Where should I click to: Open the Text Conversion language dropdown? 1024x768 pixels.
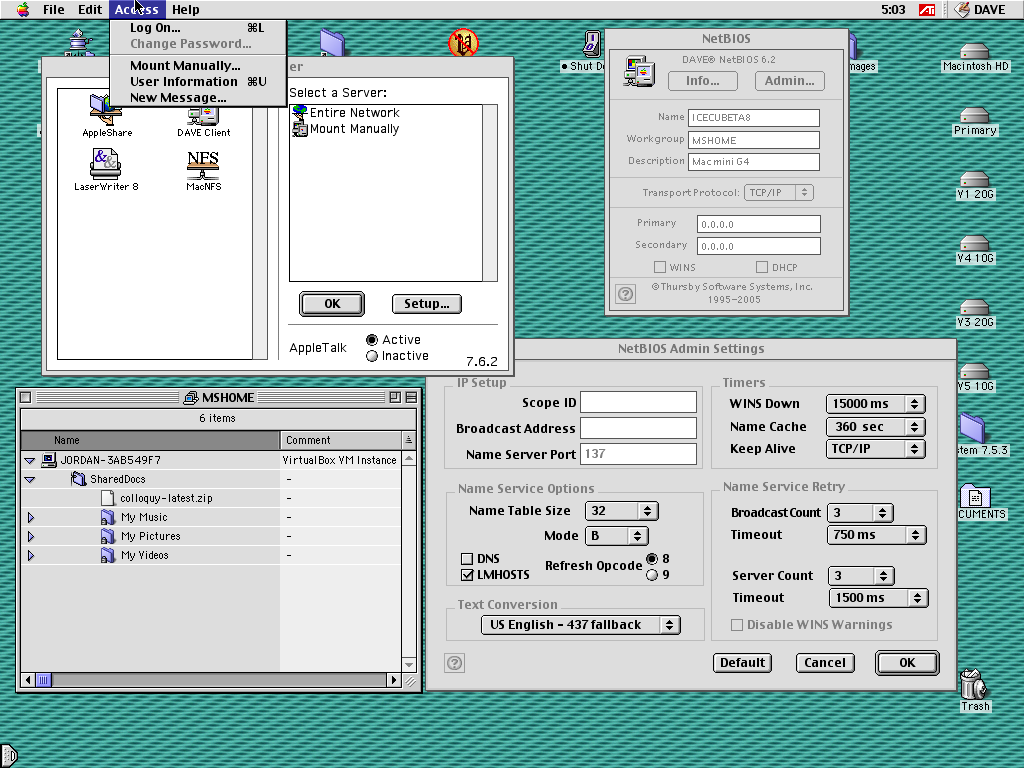[580, 625]
